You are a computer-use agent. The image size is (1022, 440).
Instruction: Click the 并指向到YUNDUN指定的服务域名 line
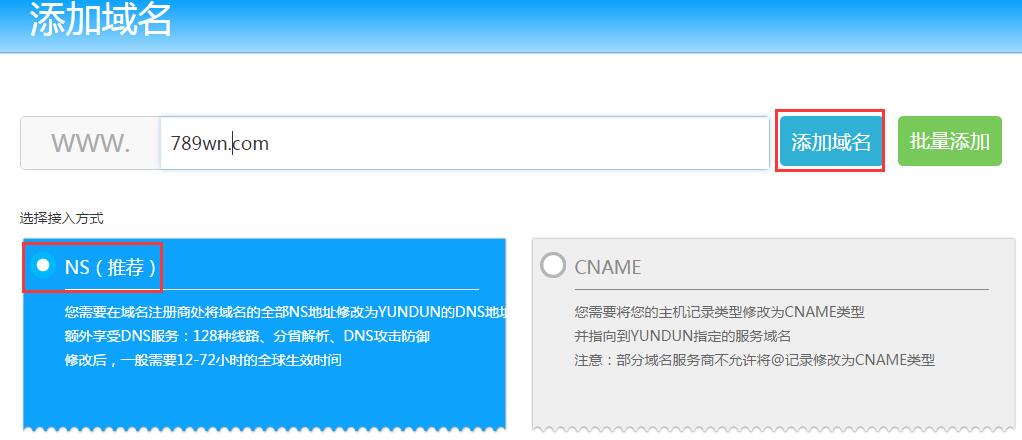(689, 336)
